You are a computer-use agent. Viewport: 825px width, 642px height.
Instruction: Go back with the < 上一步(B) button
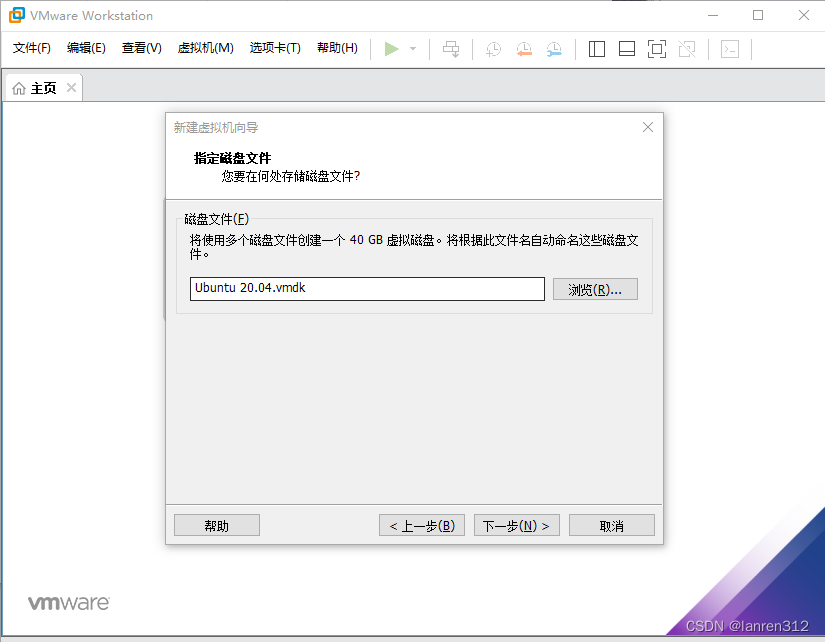[x=422, y=525]
